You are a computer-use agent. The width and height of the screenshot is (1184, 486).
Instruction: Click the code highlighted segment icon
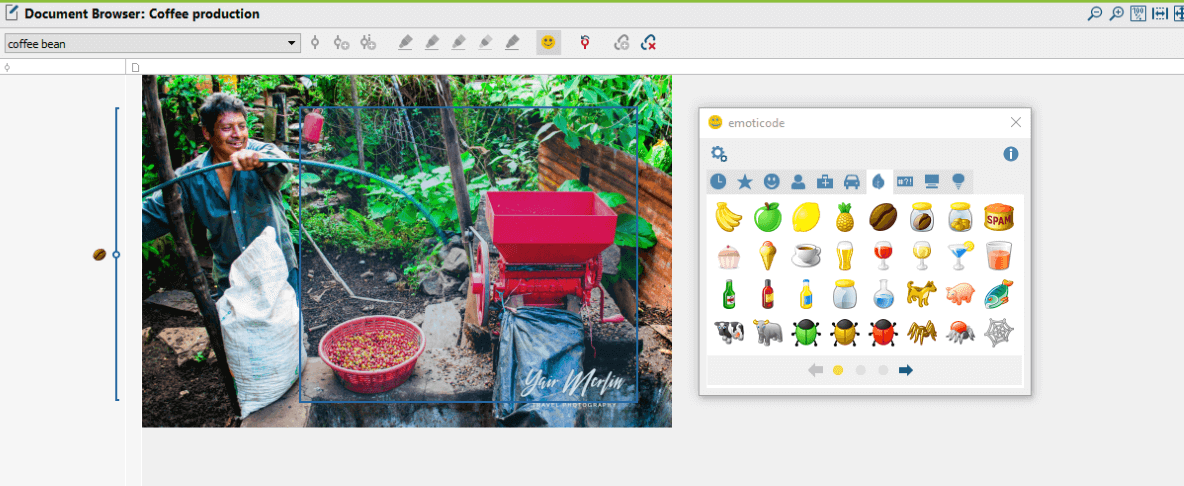316,43
